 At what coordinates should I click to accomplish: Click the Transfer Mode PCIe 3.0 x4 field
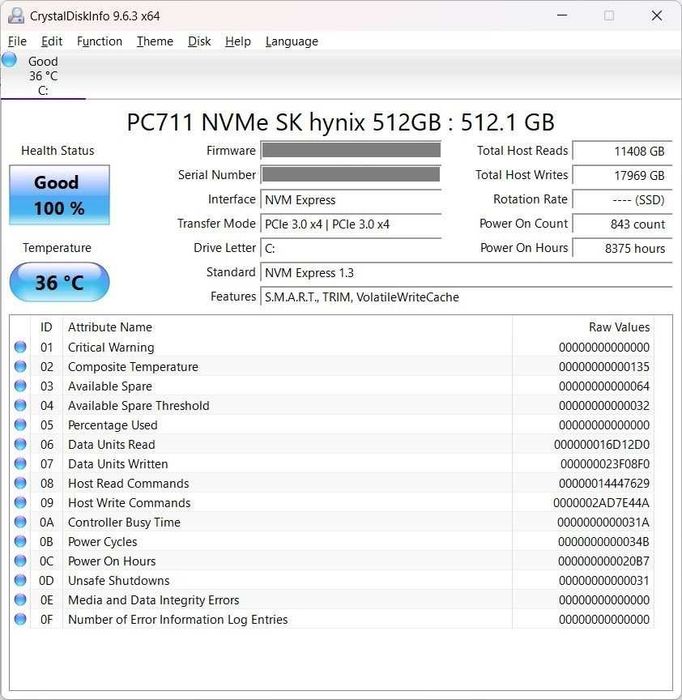coord(351,224)
